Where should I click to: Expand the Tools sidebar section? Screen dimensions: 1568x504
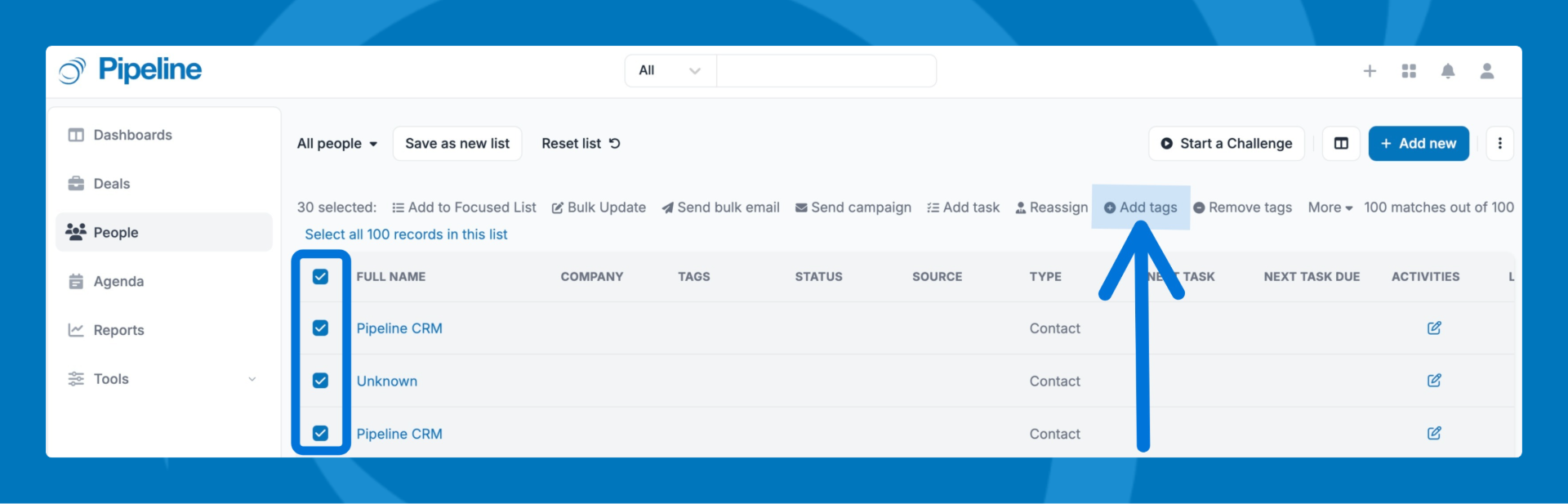tap(164, 379)
